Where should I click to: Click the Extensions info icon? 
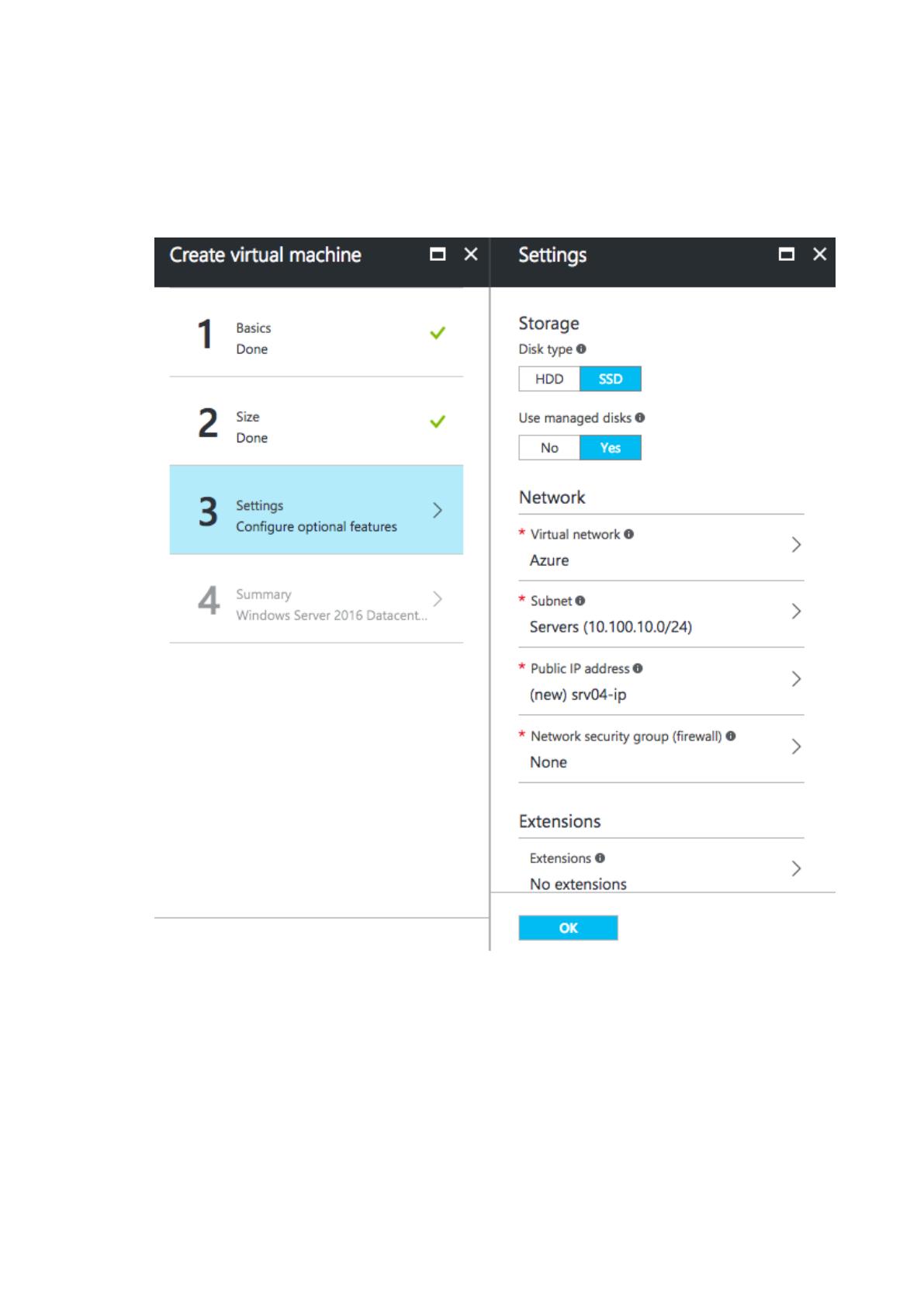(600, 858)
